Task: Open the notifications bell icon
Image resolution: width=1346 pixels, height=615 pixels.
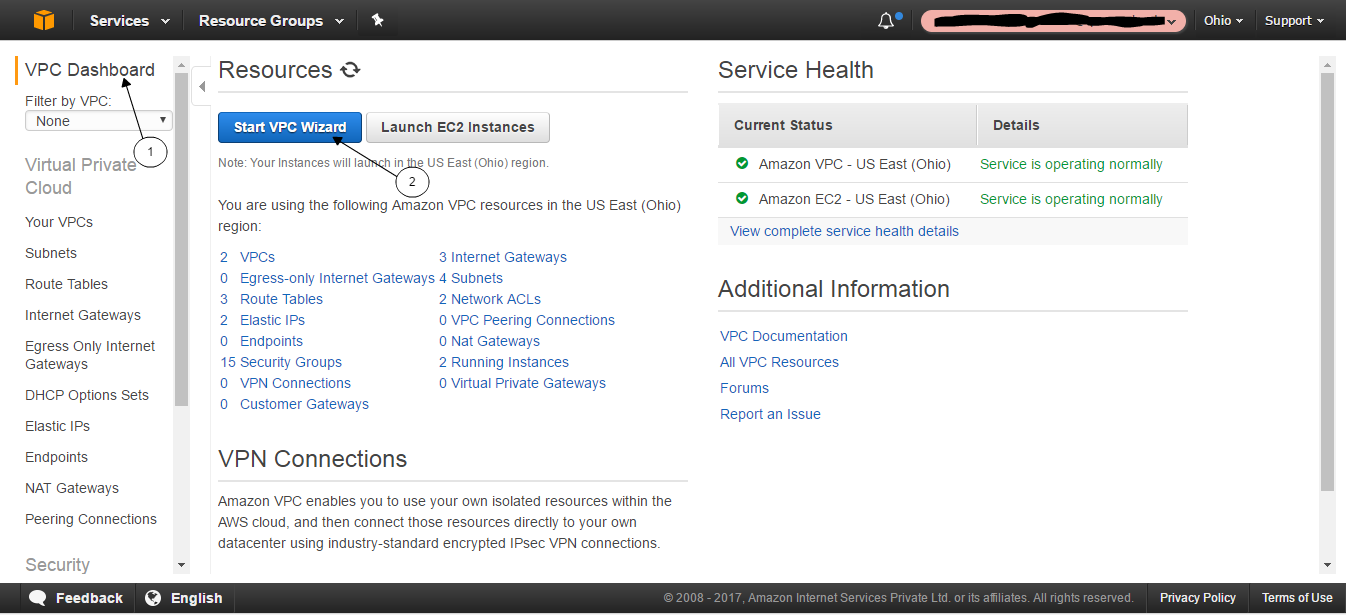Action: point(886,21)
